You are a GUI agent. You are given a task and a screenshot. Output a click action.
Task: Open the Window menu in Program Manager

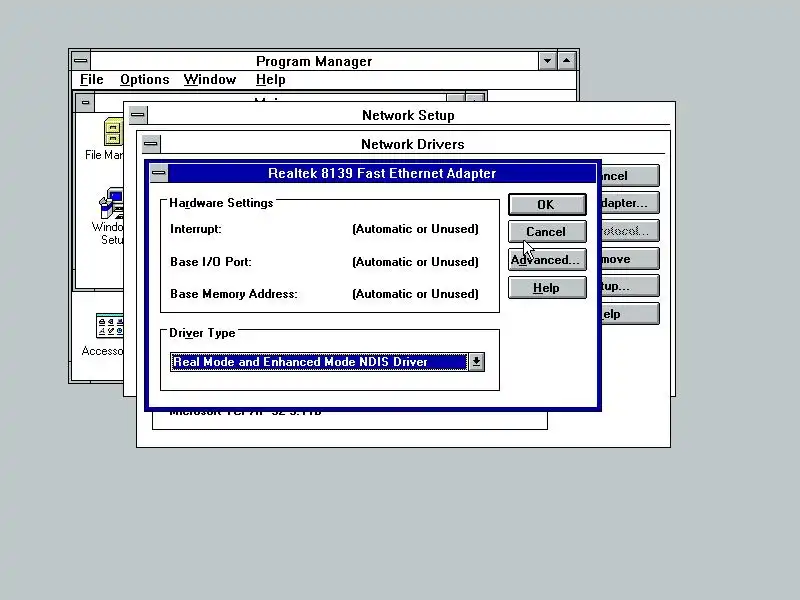(x=210, y=80)
